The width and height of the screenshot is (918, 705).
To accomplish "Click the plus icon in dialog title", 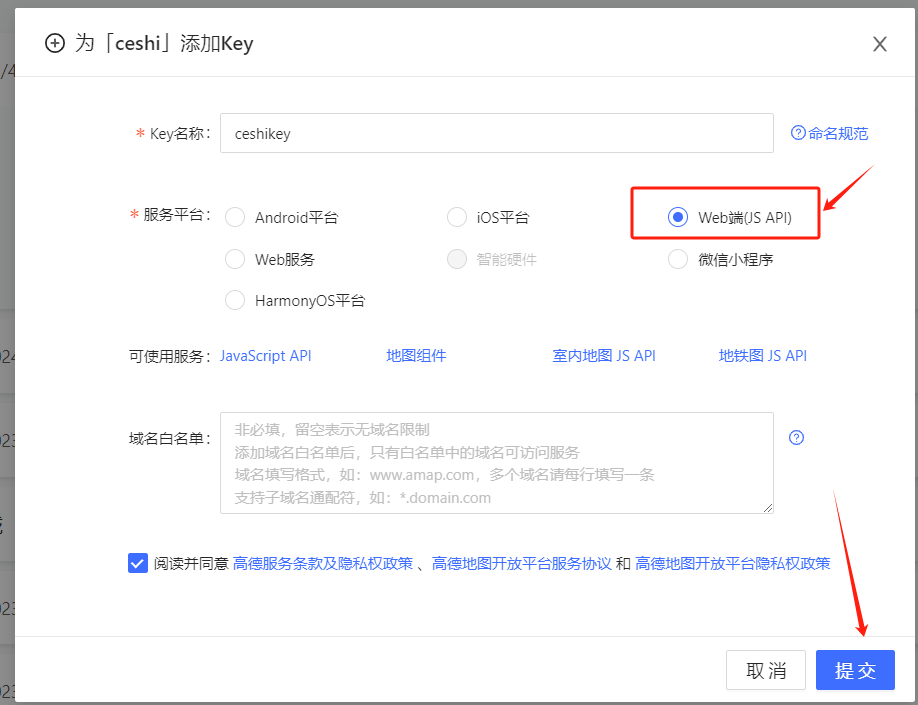I will click(x=55, y=43).
